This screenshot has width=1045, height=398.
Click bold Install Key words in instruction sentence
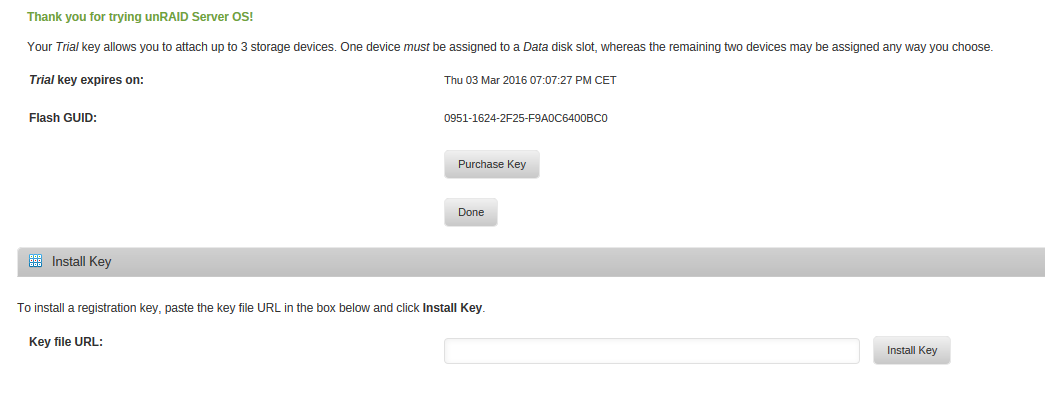click(x=452, y=308)
